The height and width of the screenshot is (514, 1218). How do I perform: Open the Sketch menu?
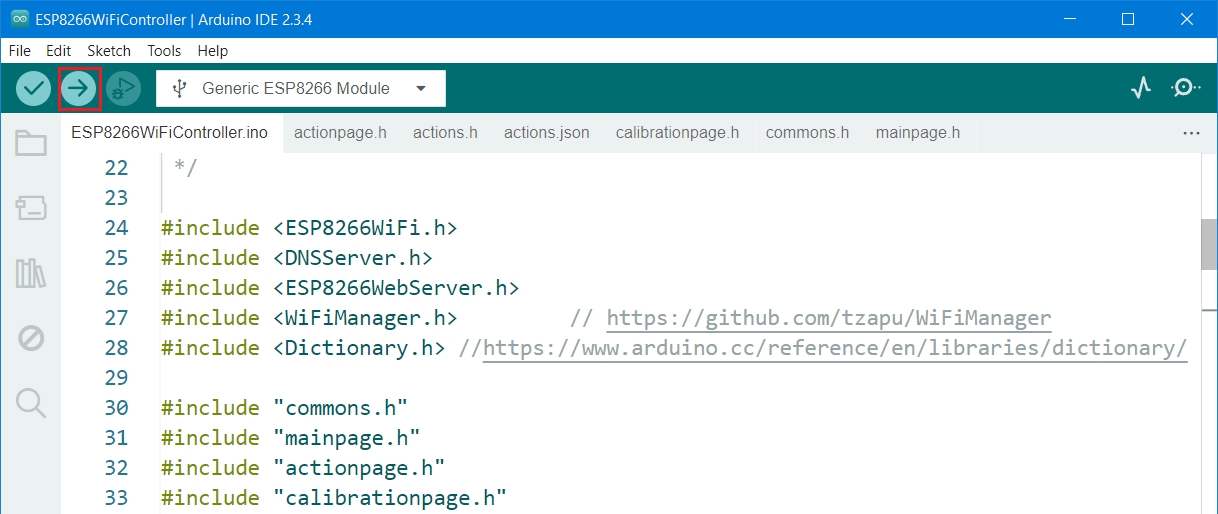coord(109,50)
